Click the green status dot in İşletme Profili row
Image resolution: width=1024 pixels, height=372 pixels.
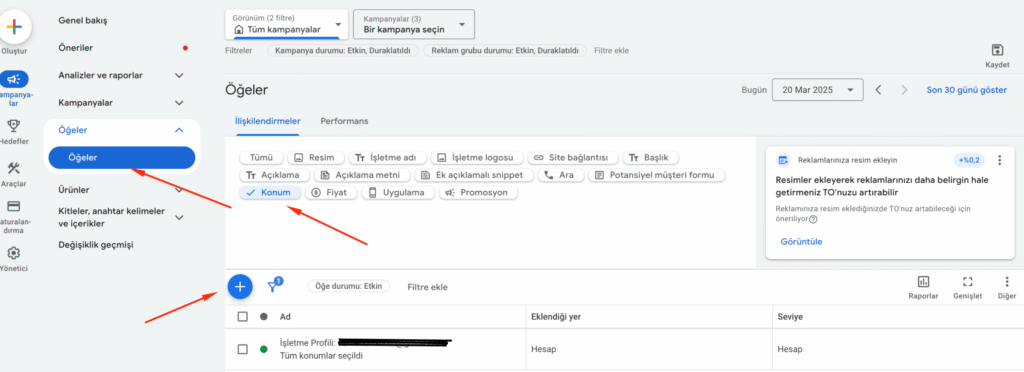264,349
